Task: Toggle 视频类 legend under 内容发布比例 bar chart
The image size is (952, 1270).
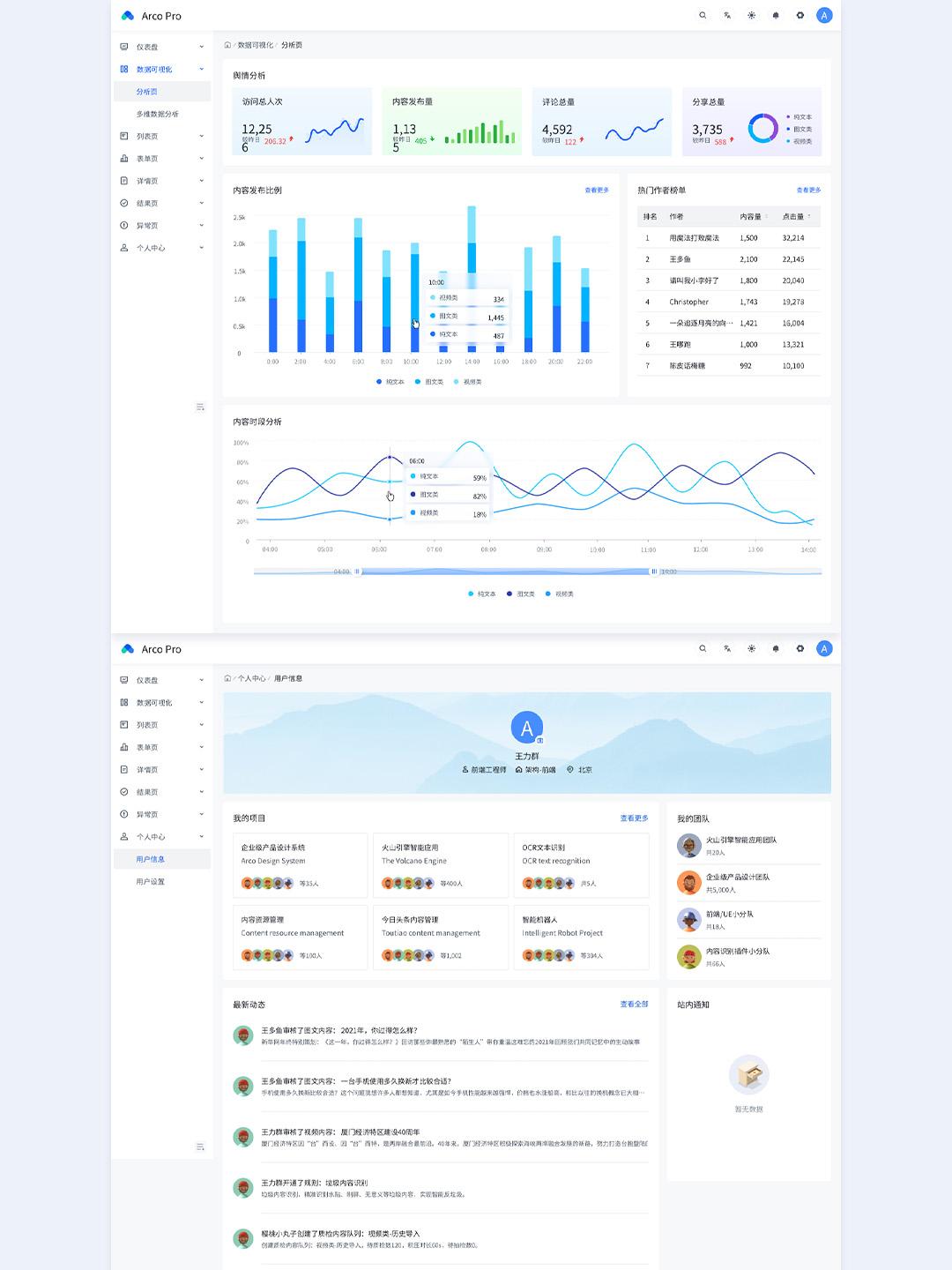Action: coord(467,382)
